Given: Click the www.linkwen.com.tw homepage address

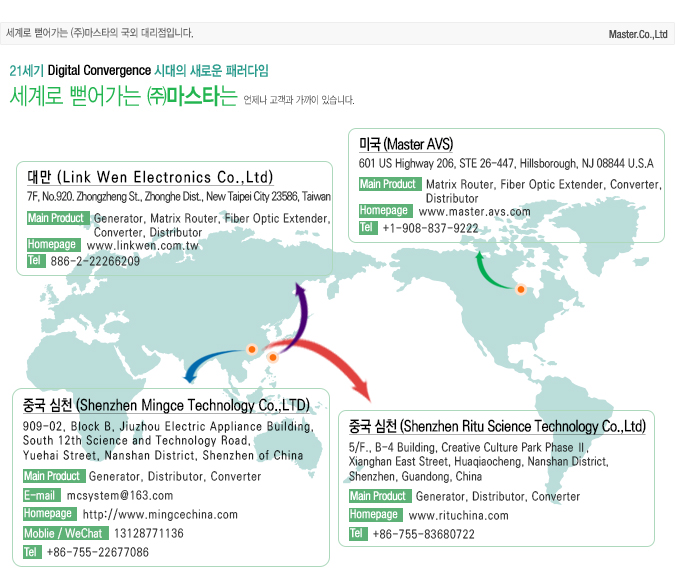Looking at the screenshot, I should coord(142,245).
